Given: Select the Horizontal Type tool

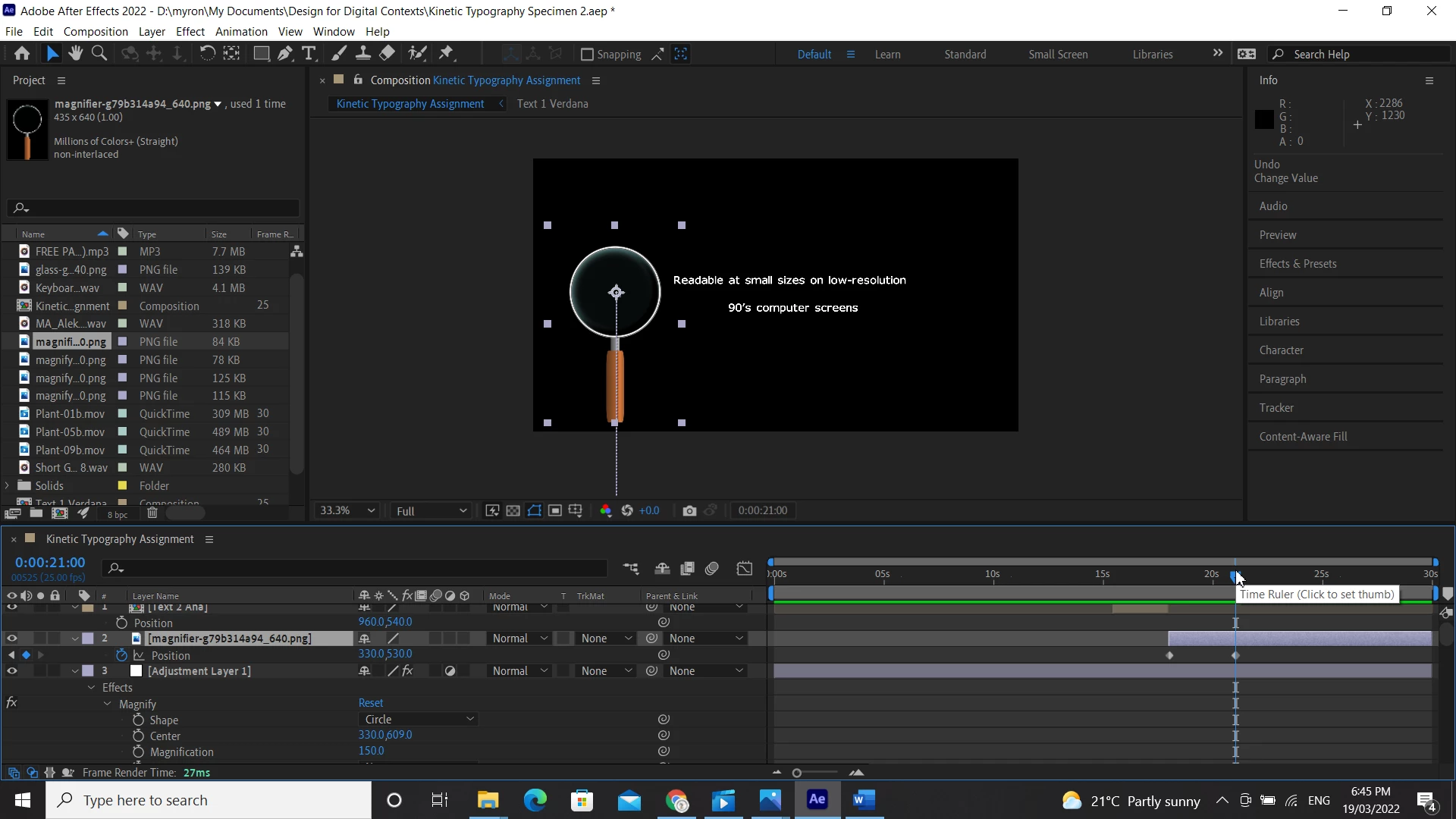Looking at the screenshot, I should click(x=309, y=54).
